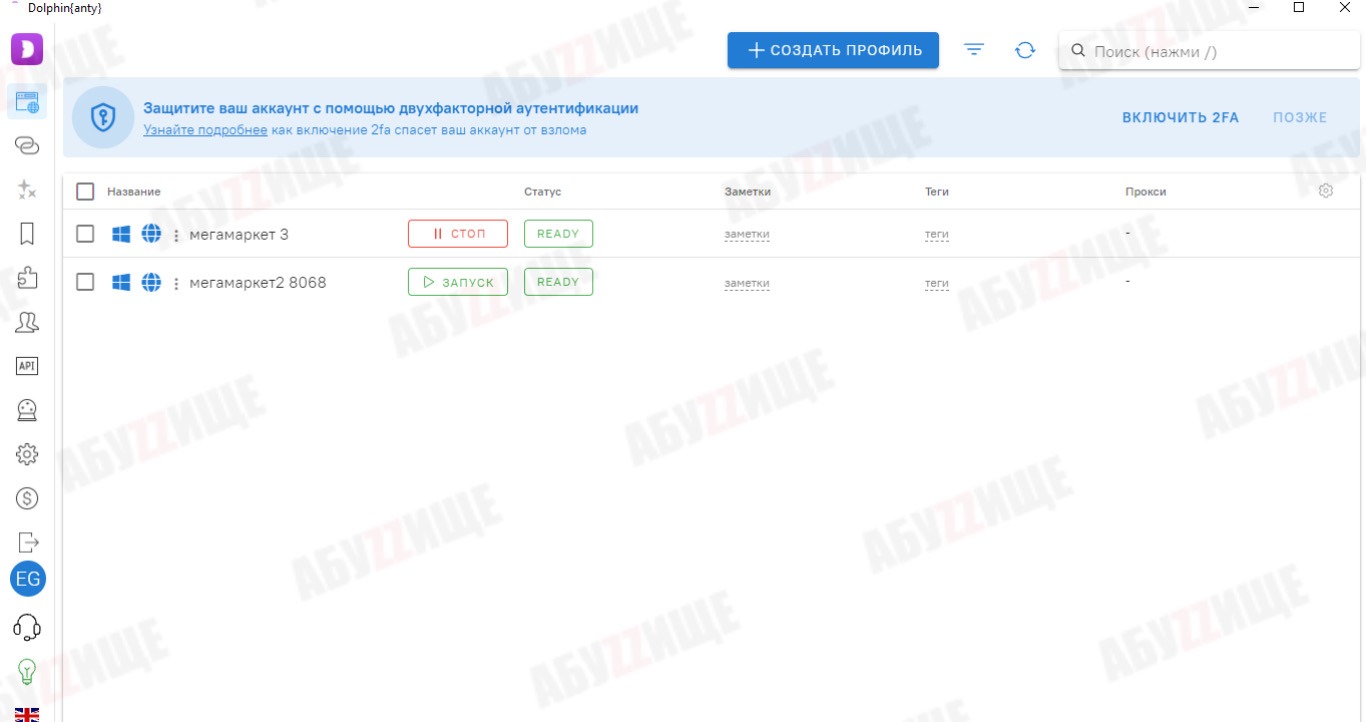Open the Extensions puzzle sidebar icon
Image resolution: width=1366 pixels, height=722 pixels.
click(27, 277)
